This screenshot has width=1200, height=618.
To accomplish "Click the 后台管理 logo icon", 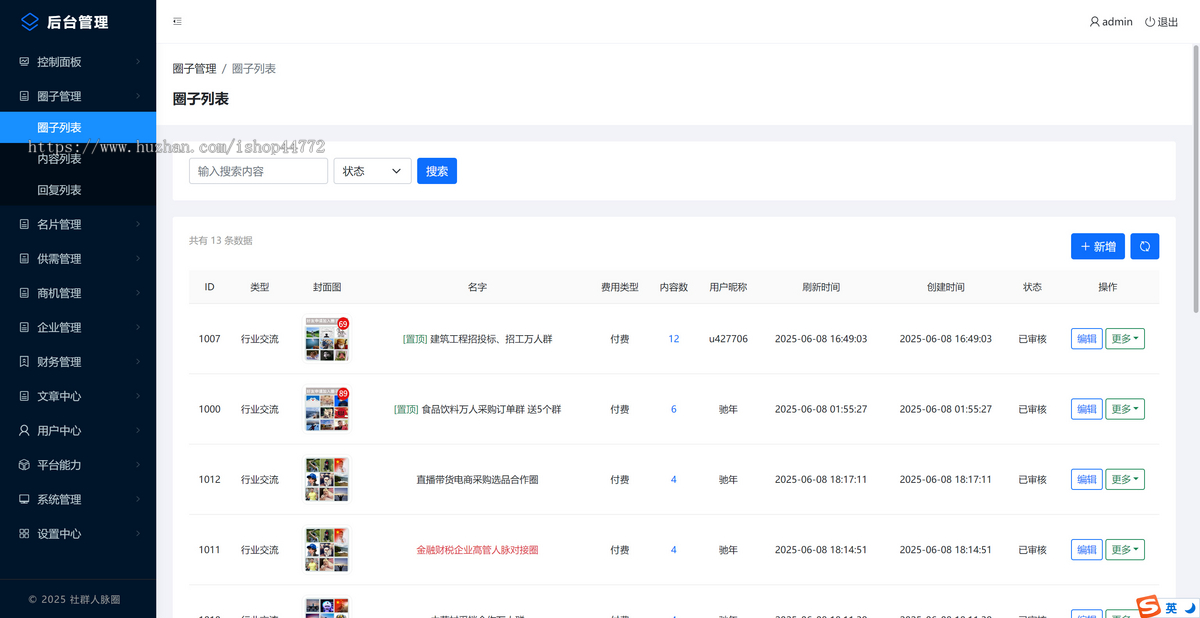I will click(x=30, y=22).
